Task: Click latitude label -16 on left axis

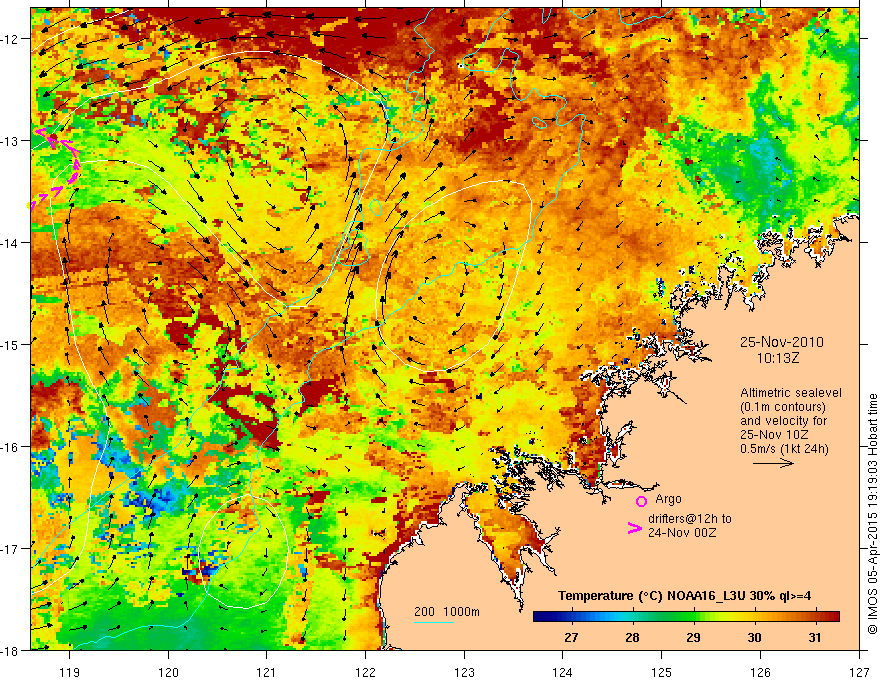Action: [10, 447]
